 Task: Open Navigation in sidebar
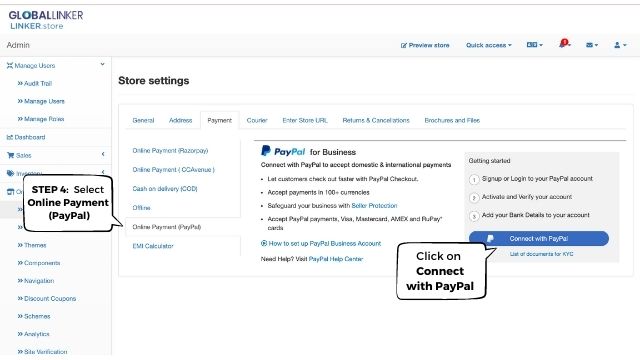pos(36,281)
